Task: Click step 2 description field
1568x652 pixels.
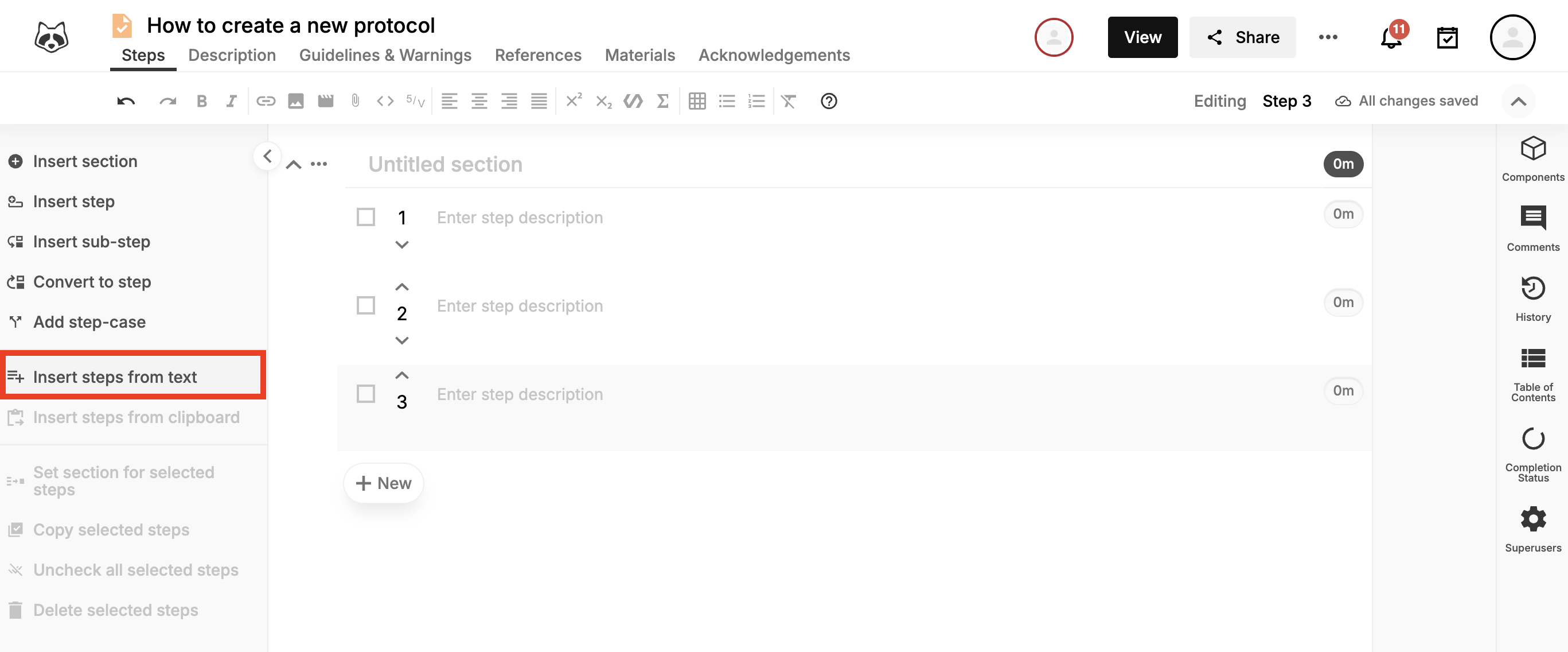Action: pos(519,306)
